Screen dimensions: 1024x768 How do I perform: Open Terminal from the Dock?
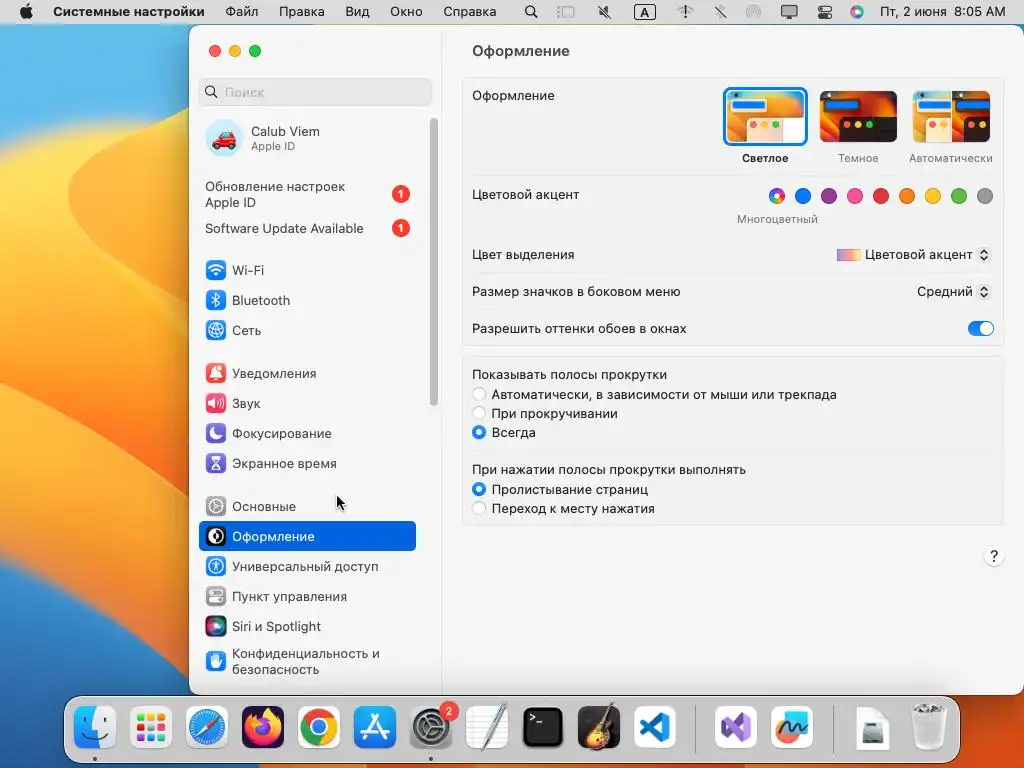tap(543, 727)
